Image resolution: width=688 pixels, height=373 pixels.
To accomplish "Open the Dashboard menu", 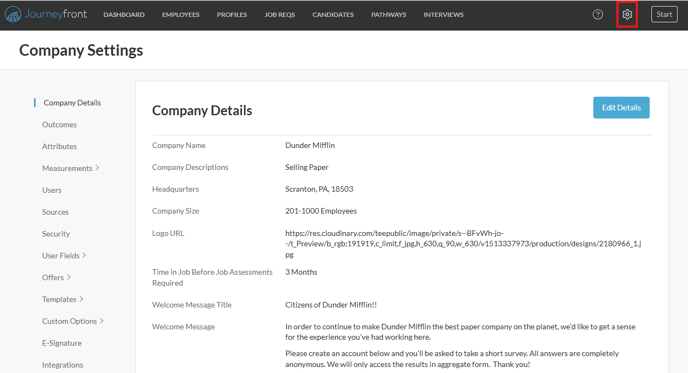I will click(124, 14).
